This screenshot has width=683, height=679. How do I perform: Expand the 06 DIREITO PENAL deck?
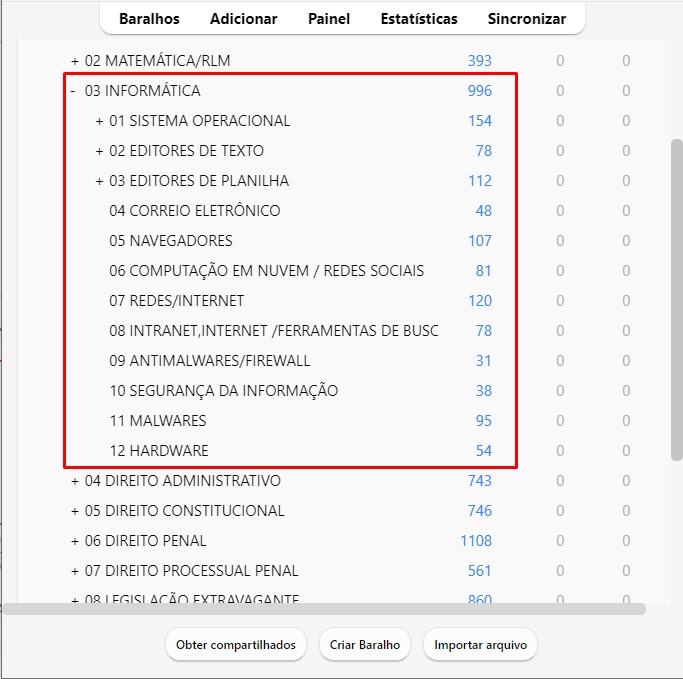point(75,541)
